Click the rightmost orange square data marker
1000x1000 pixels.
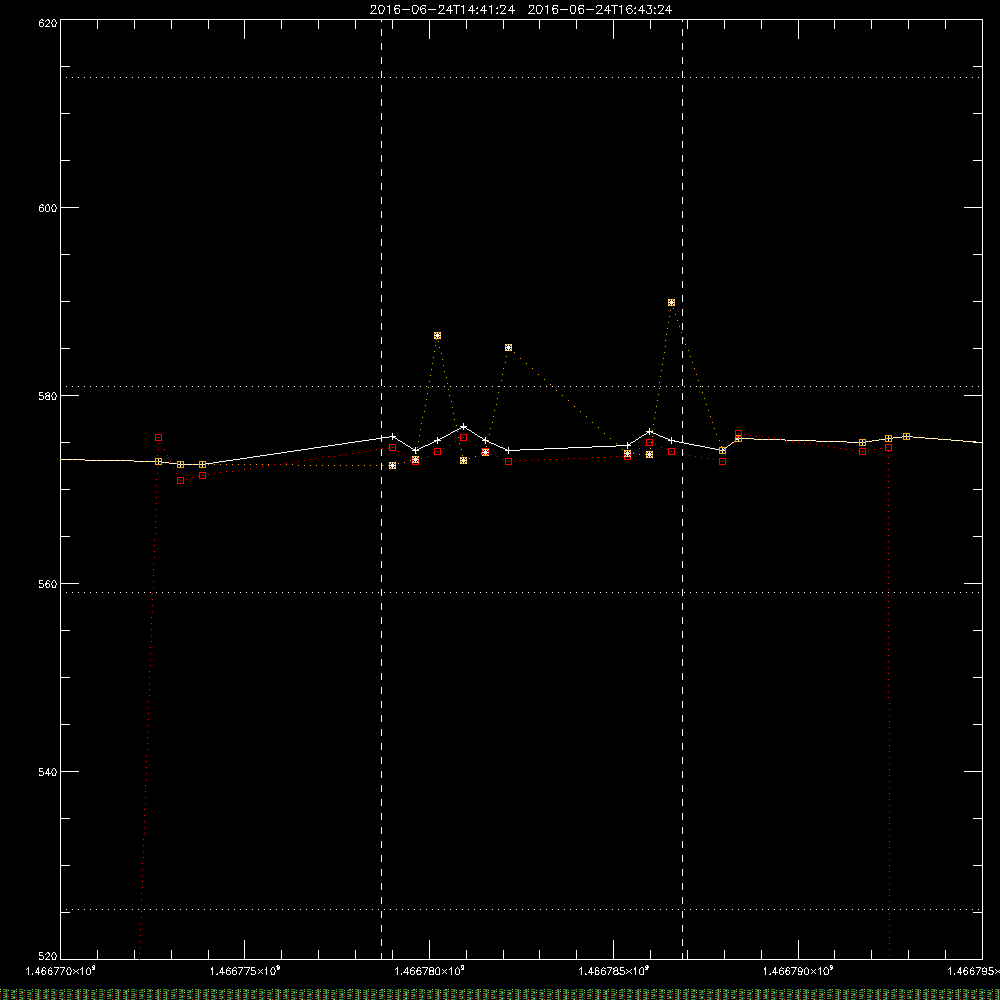(x=906, y=436)
